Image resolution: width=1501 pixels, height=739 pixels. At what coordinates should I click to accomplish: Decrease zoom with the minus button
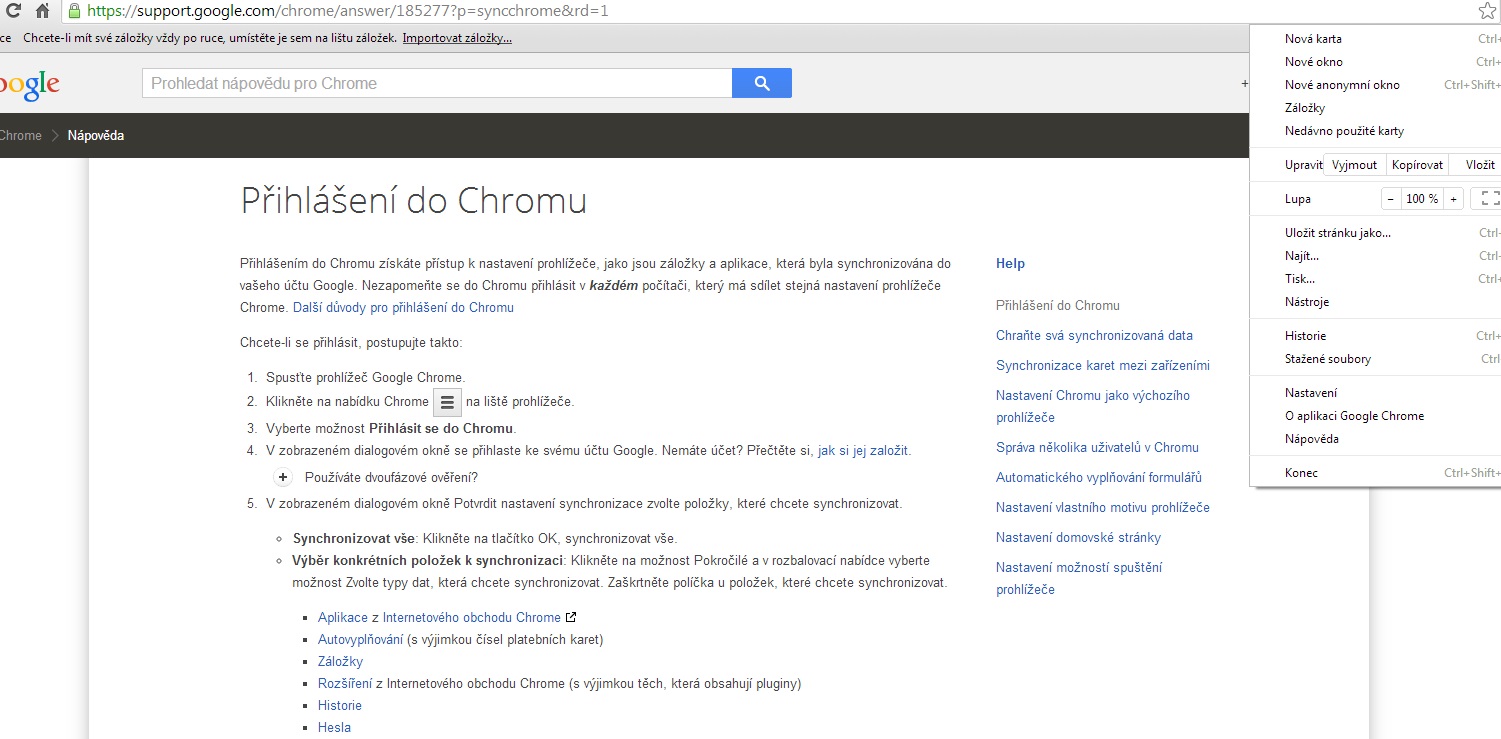click(1391, 199)
